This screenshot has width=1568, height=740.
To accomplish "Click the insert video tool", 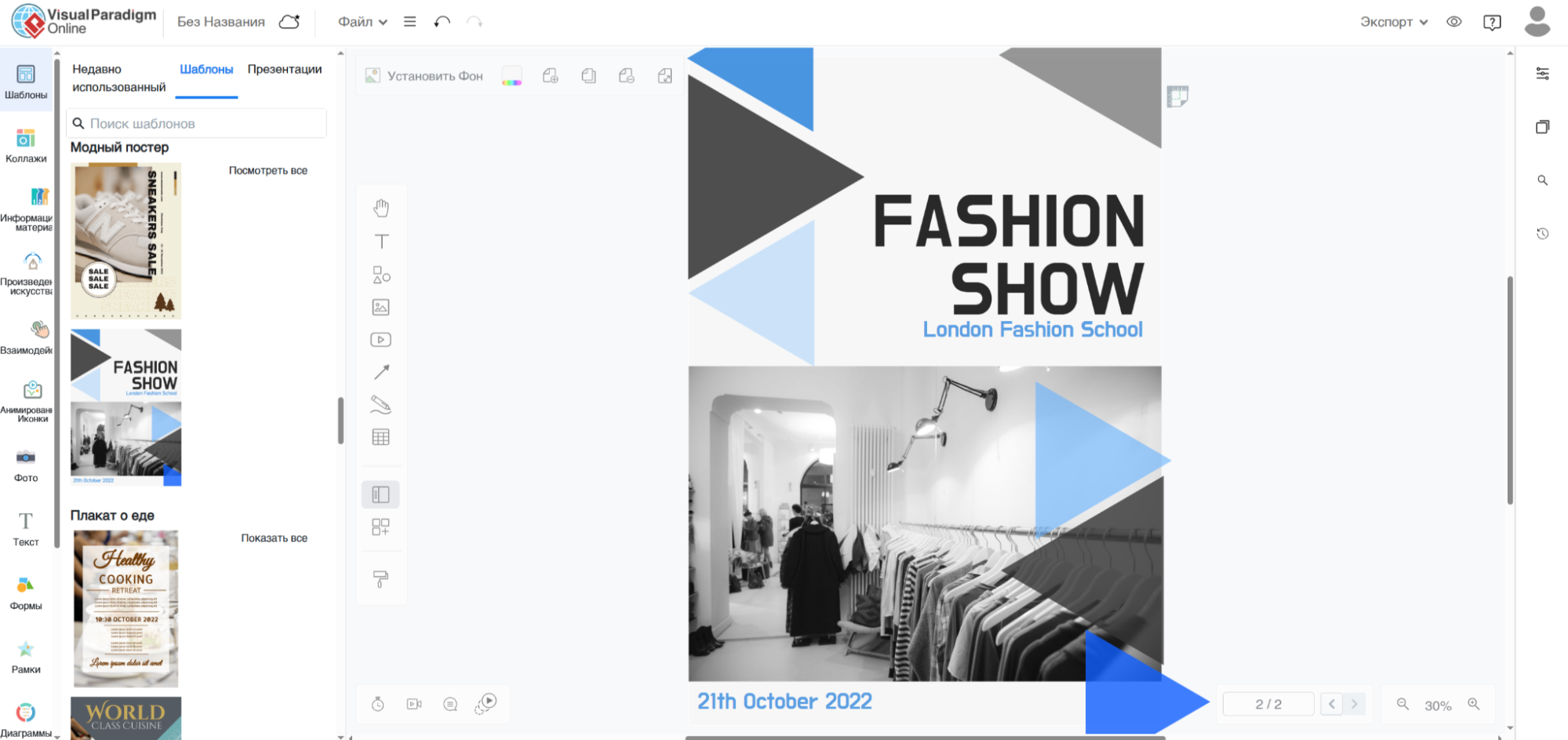I will pos(381,340).
